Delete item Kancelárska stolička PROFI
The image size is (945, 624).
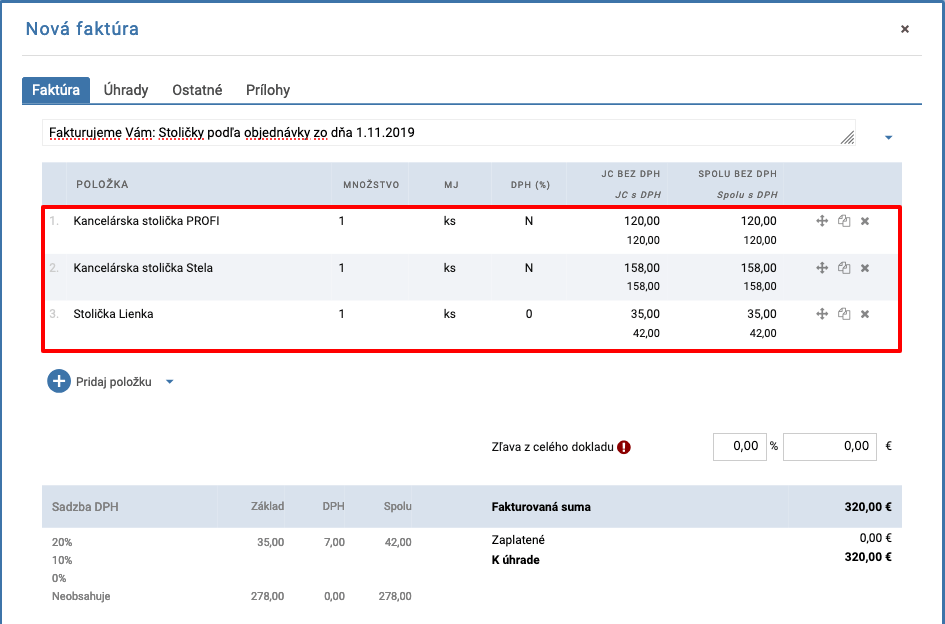click(x=865, y=221)
